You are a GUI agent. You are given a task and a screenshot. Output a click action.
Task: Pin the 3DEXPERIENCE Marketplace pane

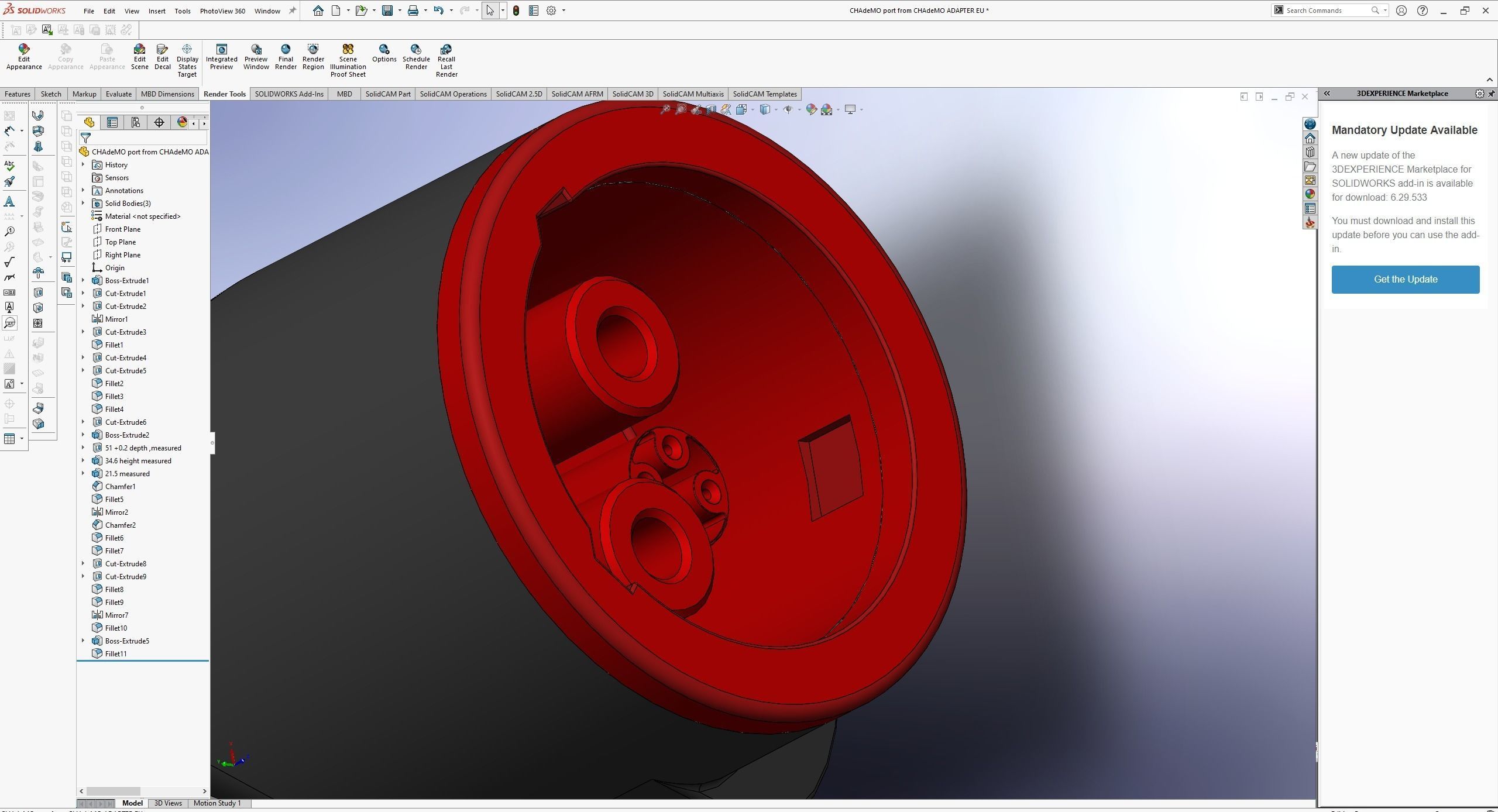tap(1492, 94)
